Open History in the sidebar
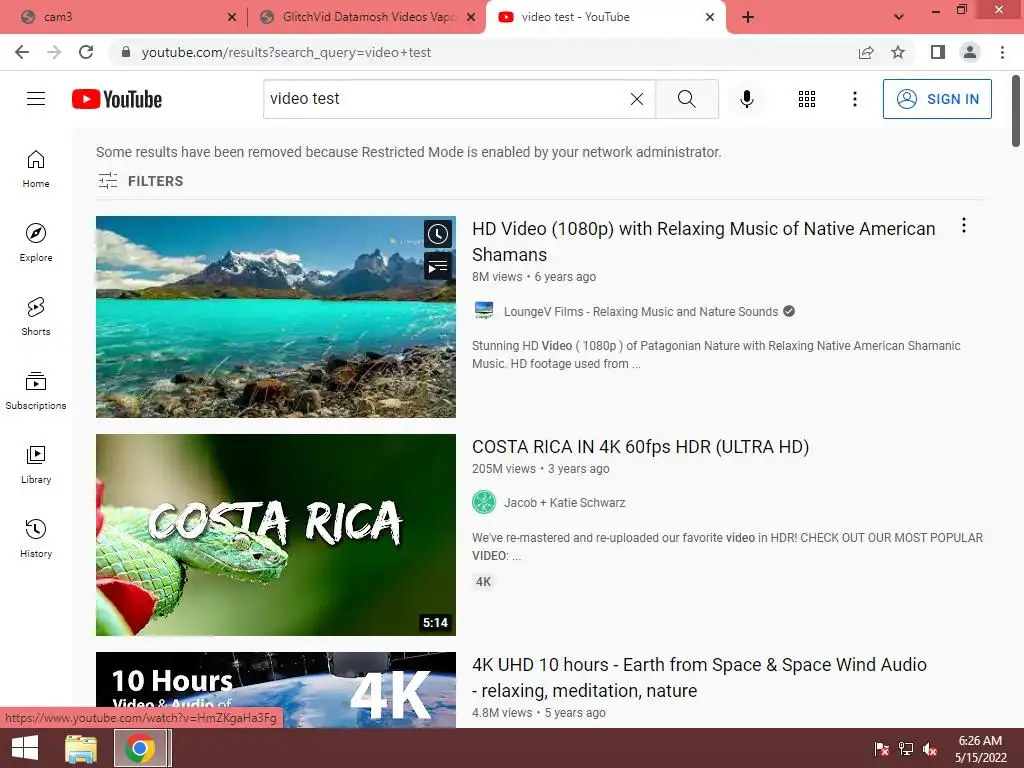This screenshot has height=768, width=1024. [36, 538]
